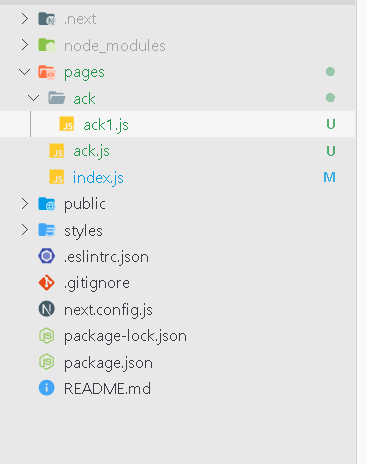Select the public folder label

click(x=85, y=204)
